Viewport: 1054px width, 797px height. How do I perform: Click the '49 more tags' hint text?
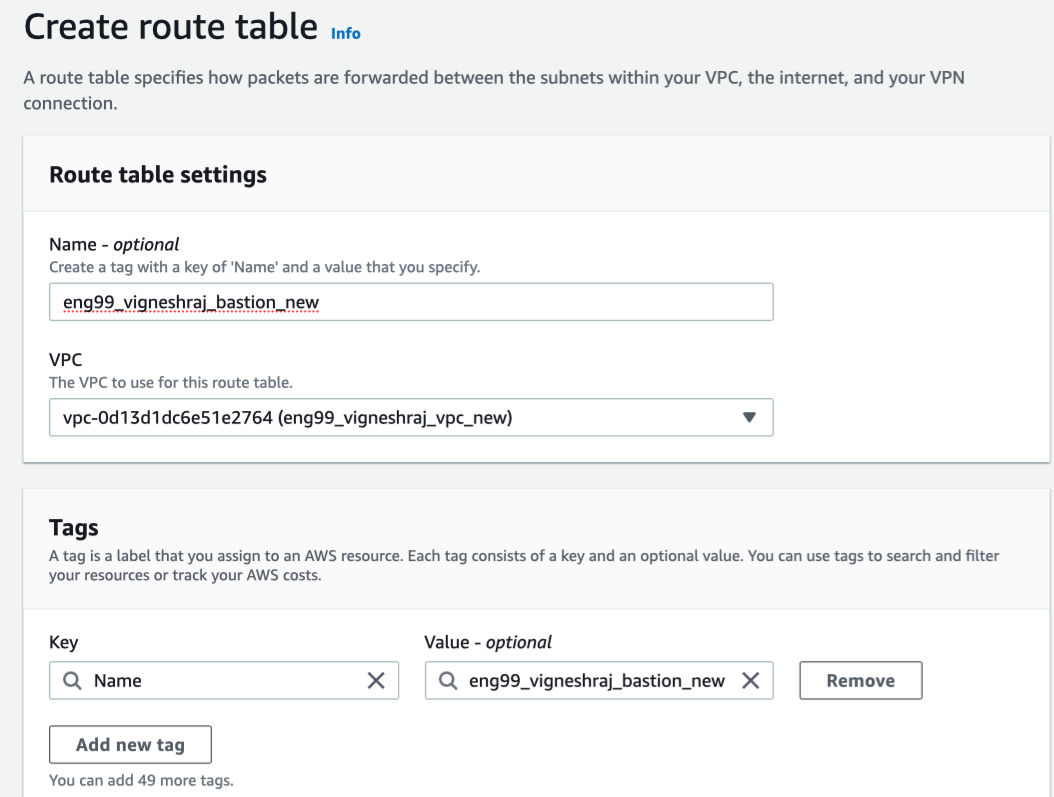click(x=141, y=780)
